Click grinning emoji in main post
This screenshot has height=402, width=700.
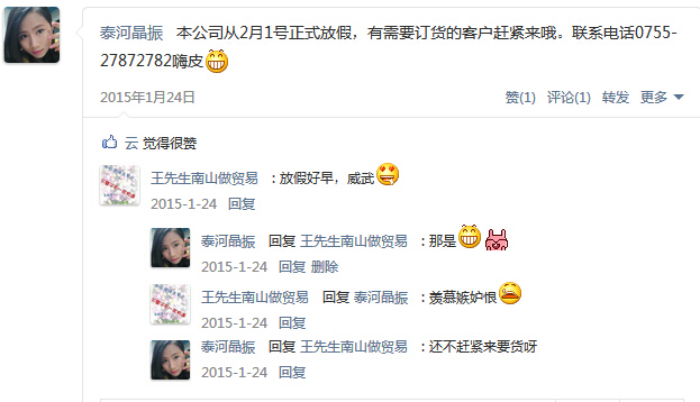(217, 61)
